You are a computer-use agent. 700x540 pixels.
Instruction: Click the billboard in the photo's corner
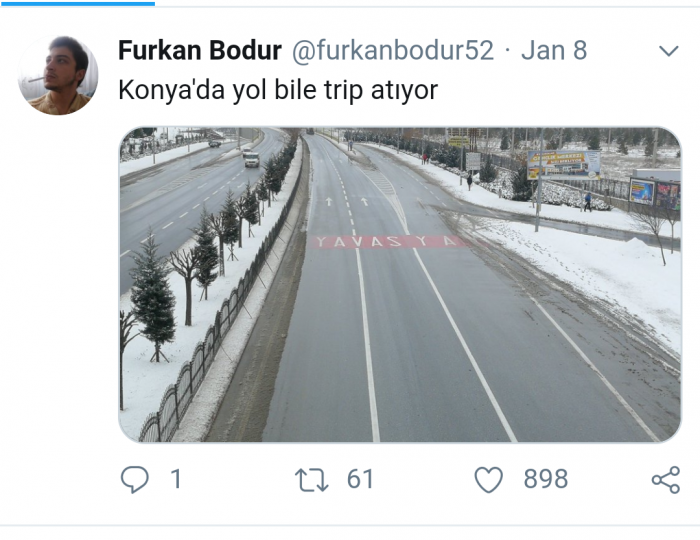point(564,165)
